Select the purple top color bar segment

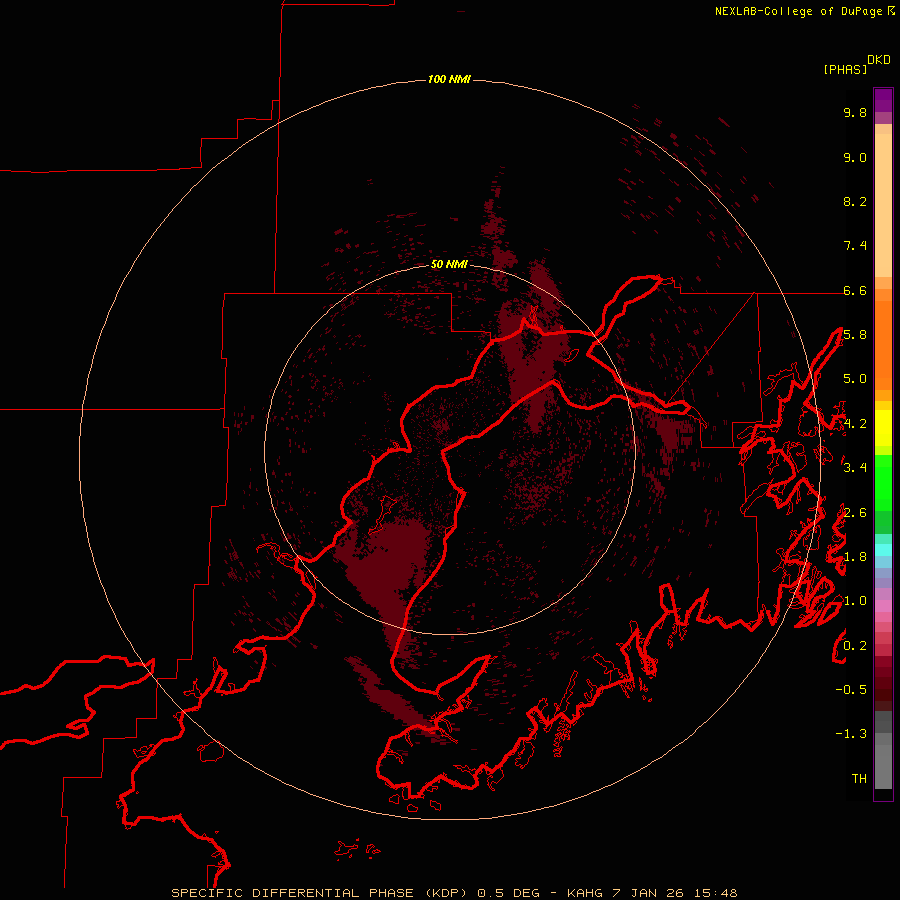click(x=883, y=100)
